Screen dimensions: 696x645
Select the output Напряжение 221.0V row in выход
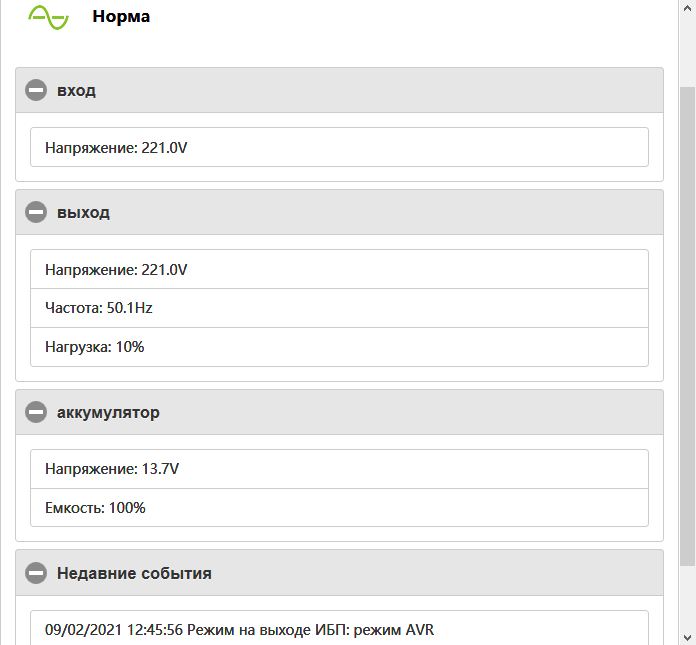[339, 269]
